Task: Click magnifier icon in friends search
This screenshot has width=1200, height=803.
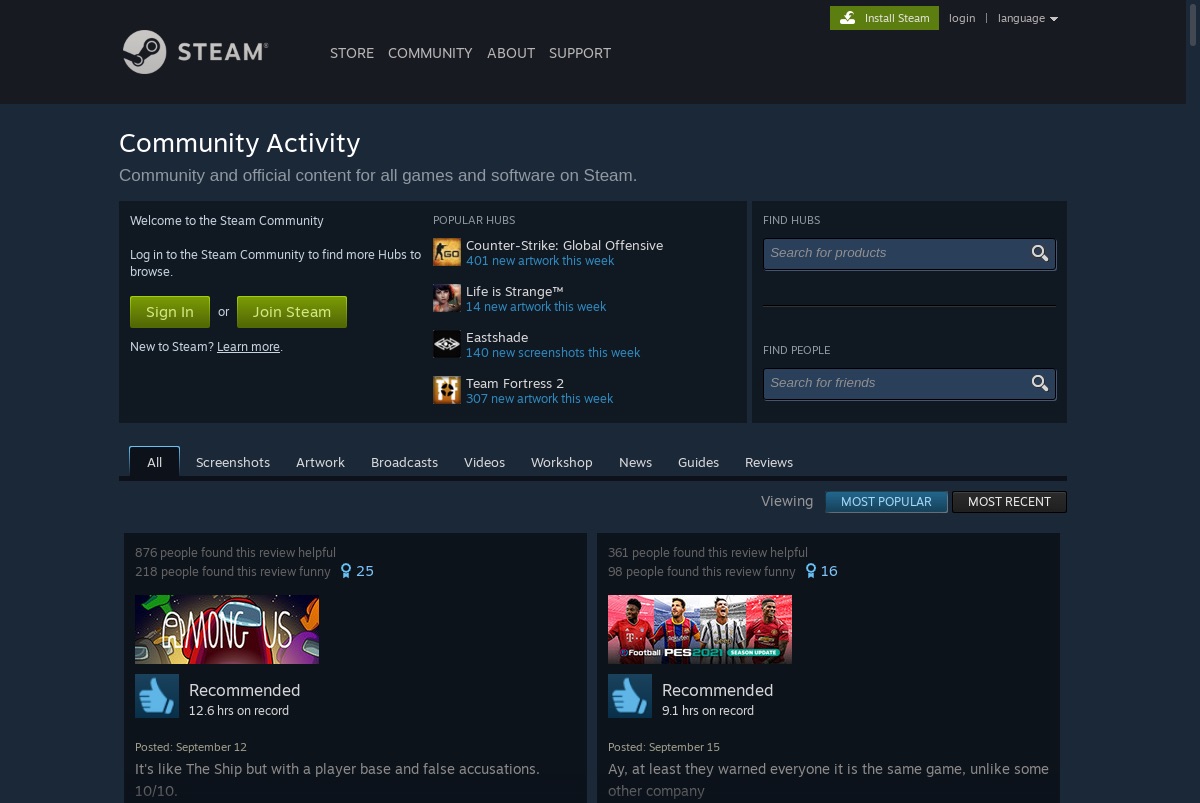Action: click(x=1040, y=383)
